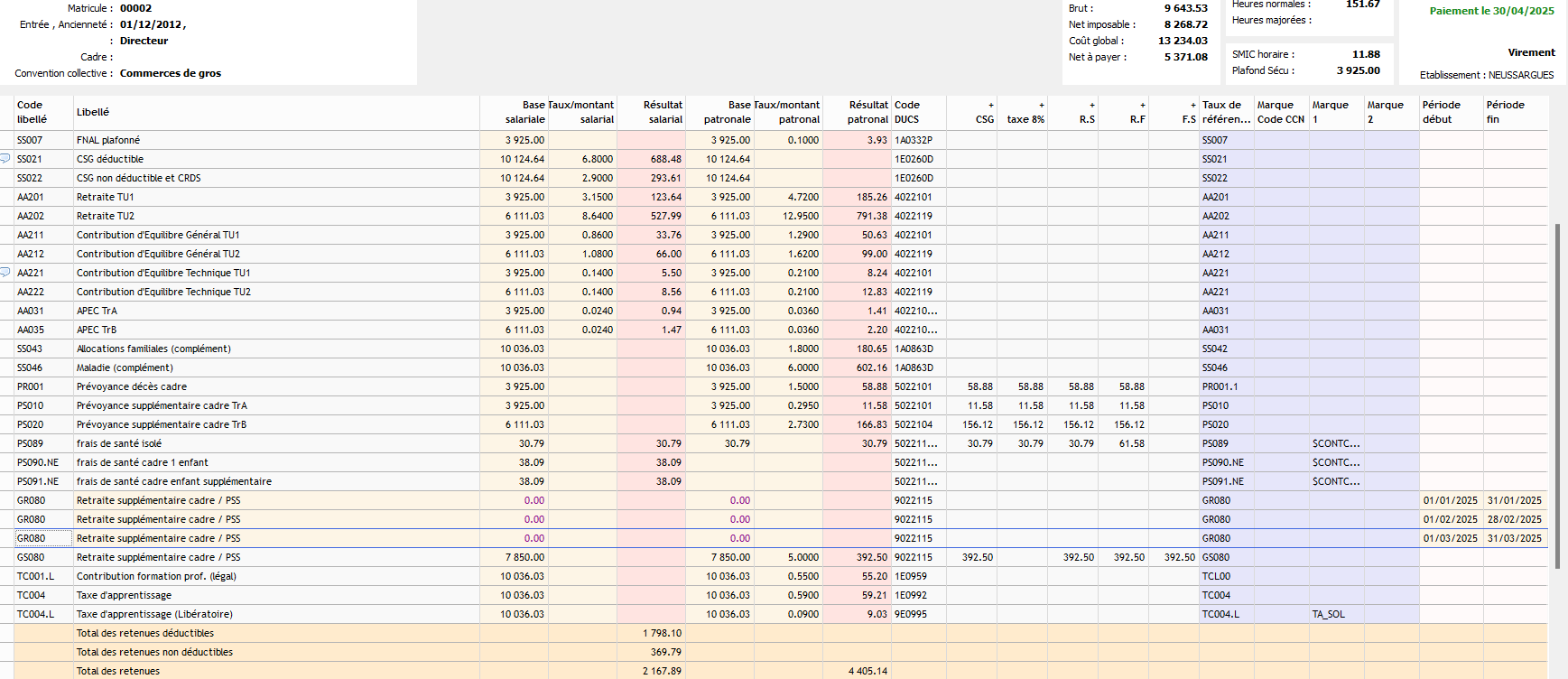Click the 'Résultat patronal' column header

point(857,112)
